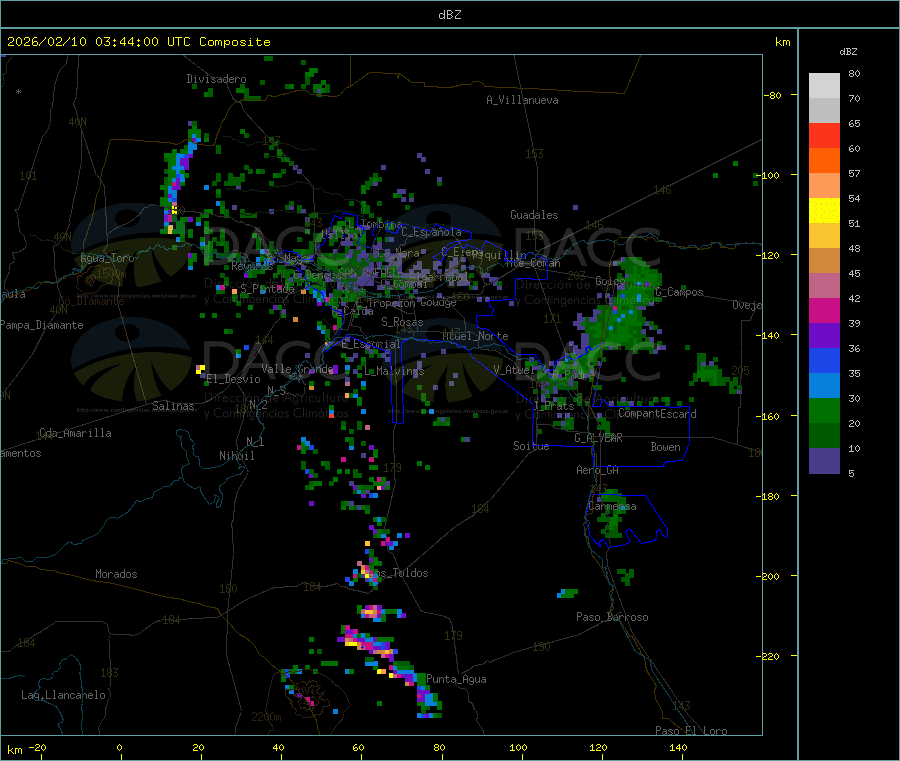The width and height of the screenshot is (900, 761).
Task: Click the 'G_Campos' map label
Action: 680,292
